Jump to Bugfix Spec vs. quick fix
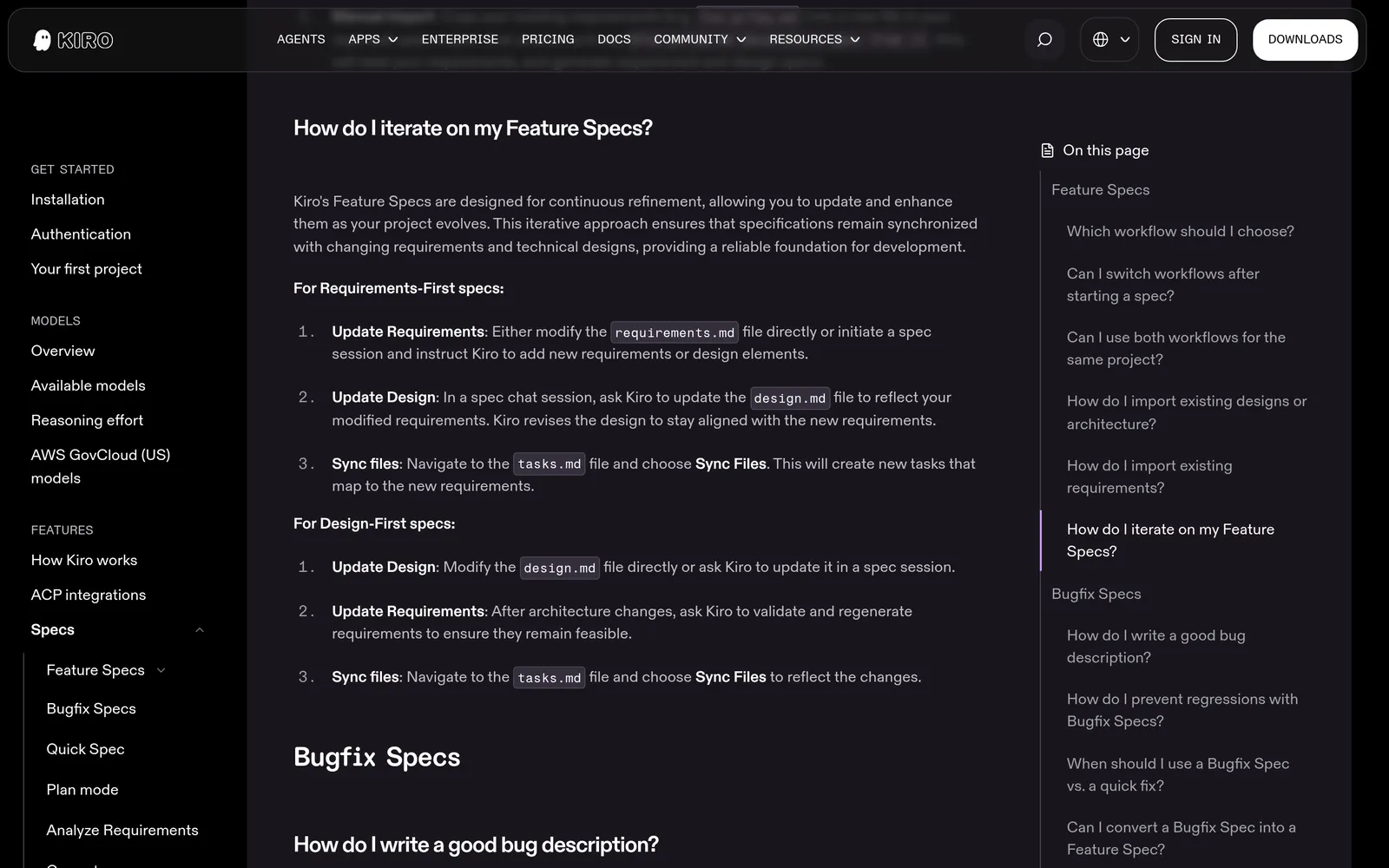 (x=1178, y=774)
